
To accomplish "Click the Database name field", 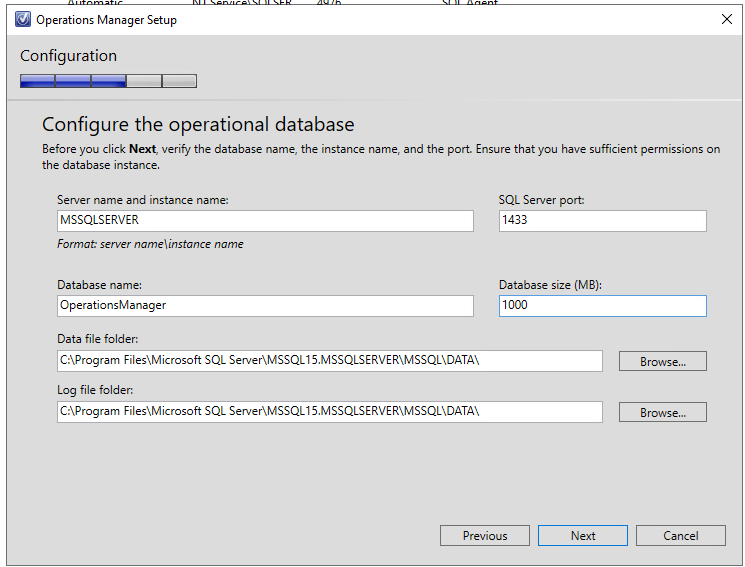I will 265,306.
